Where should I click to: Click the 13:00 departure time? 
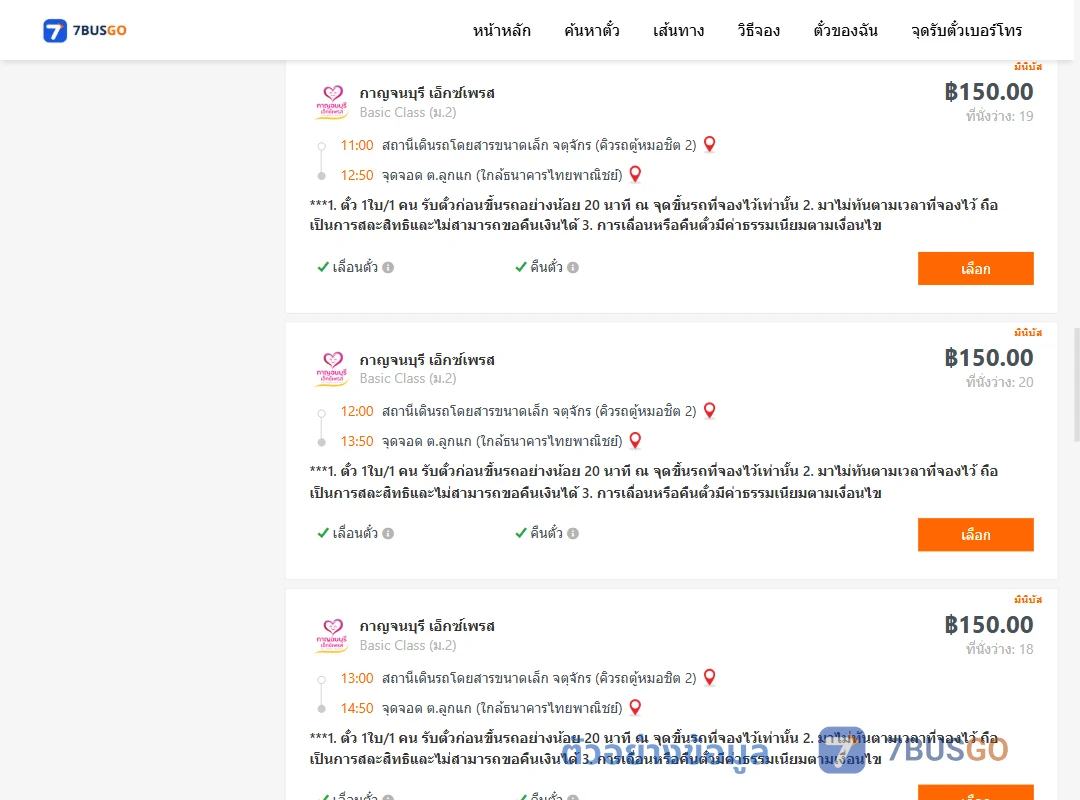357,678
